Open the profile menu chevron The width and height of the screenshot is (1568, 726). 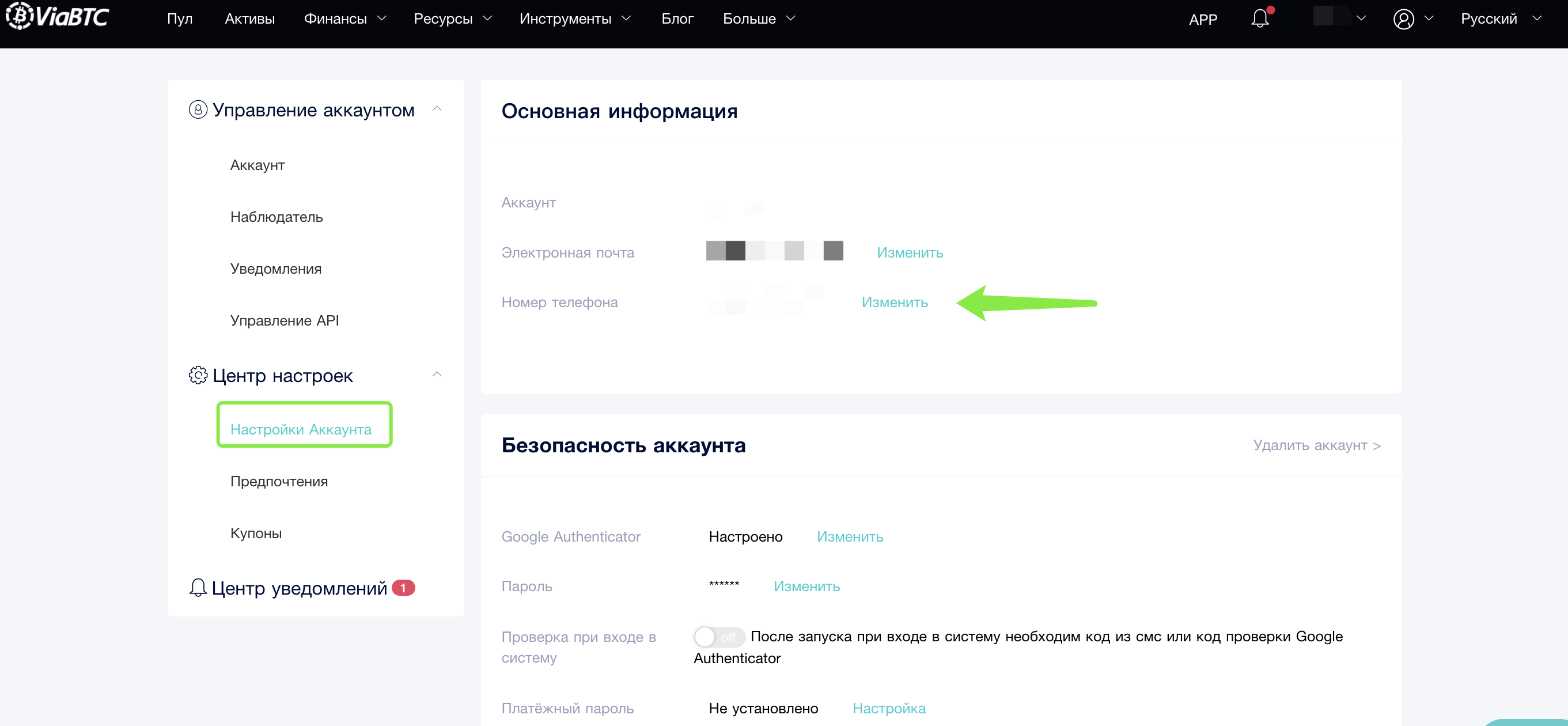coord(1429,18)
